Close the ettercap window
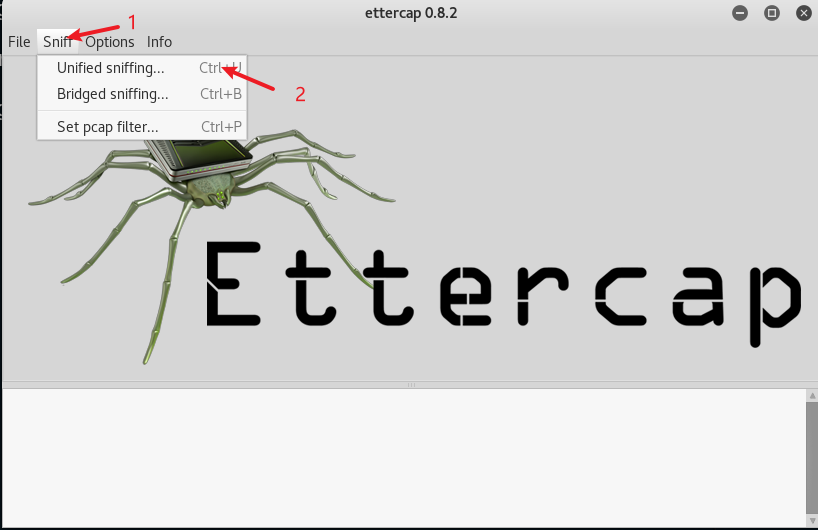The image size is (818, 530). (x=802, y=13)
